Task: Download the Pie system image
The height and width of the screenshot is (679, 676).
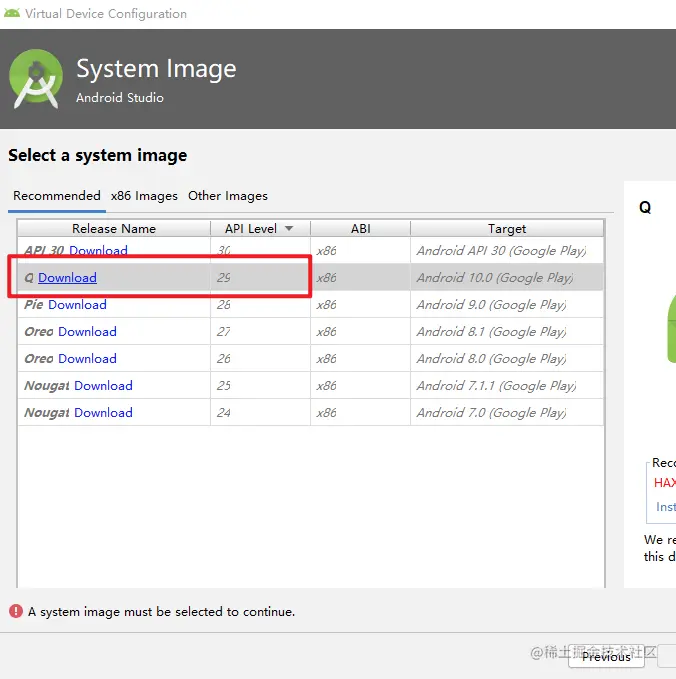Action: tap(77, 304)
